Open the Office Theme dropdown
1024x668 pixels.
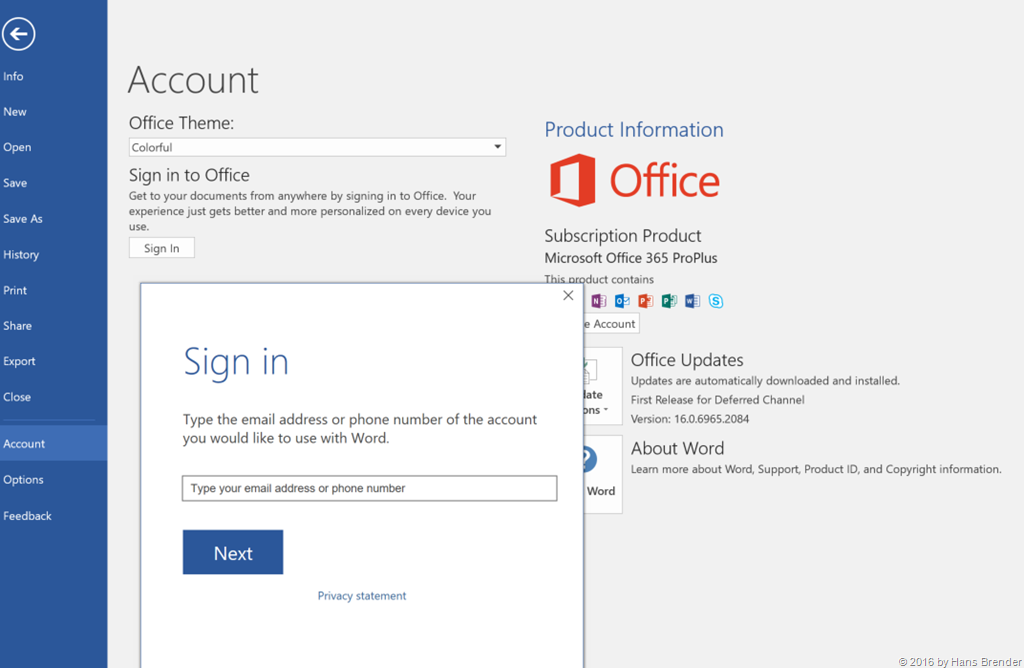pyautogui.click(x=497, y=148)
